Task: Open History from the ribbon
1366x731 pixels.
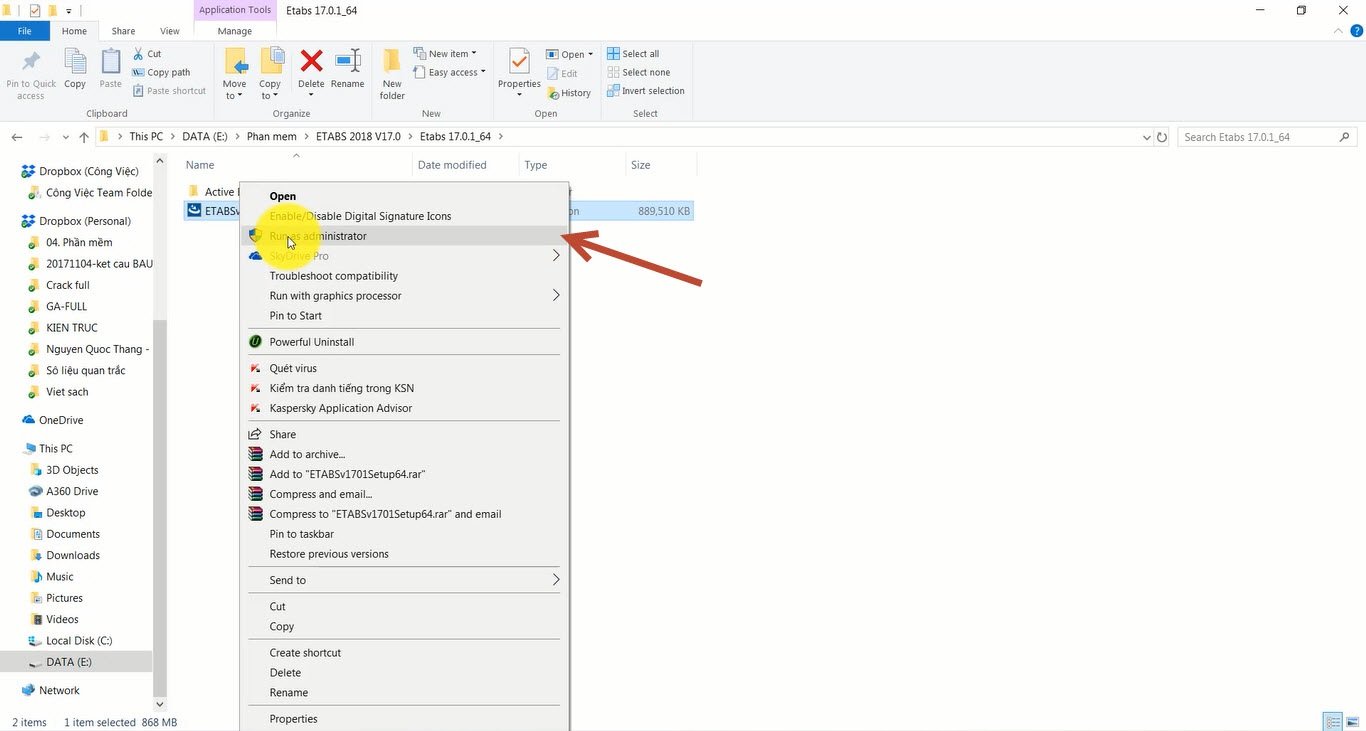Action: (569, 93)
